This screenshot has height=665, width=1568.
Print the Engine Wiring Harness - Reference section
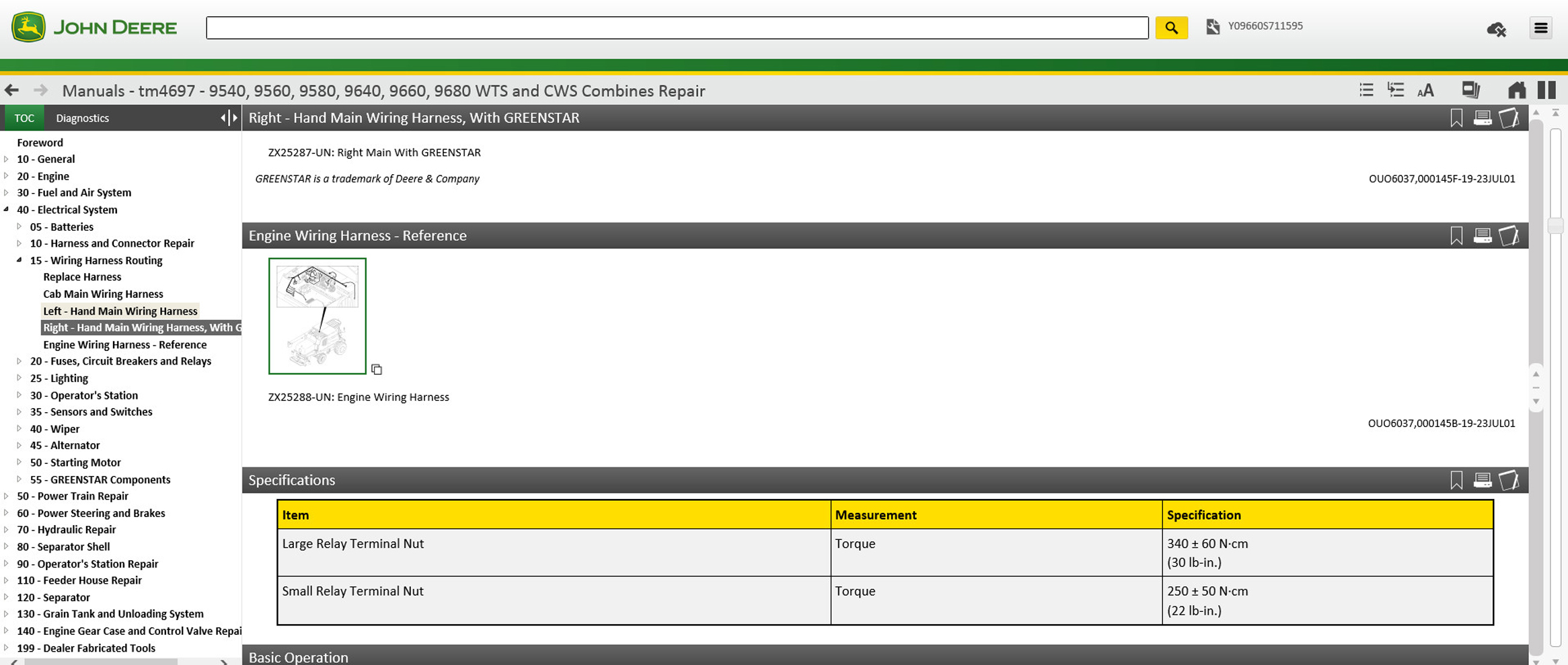click(1483, 235)
